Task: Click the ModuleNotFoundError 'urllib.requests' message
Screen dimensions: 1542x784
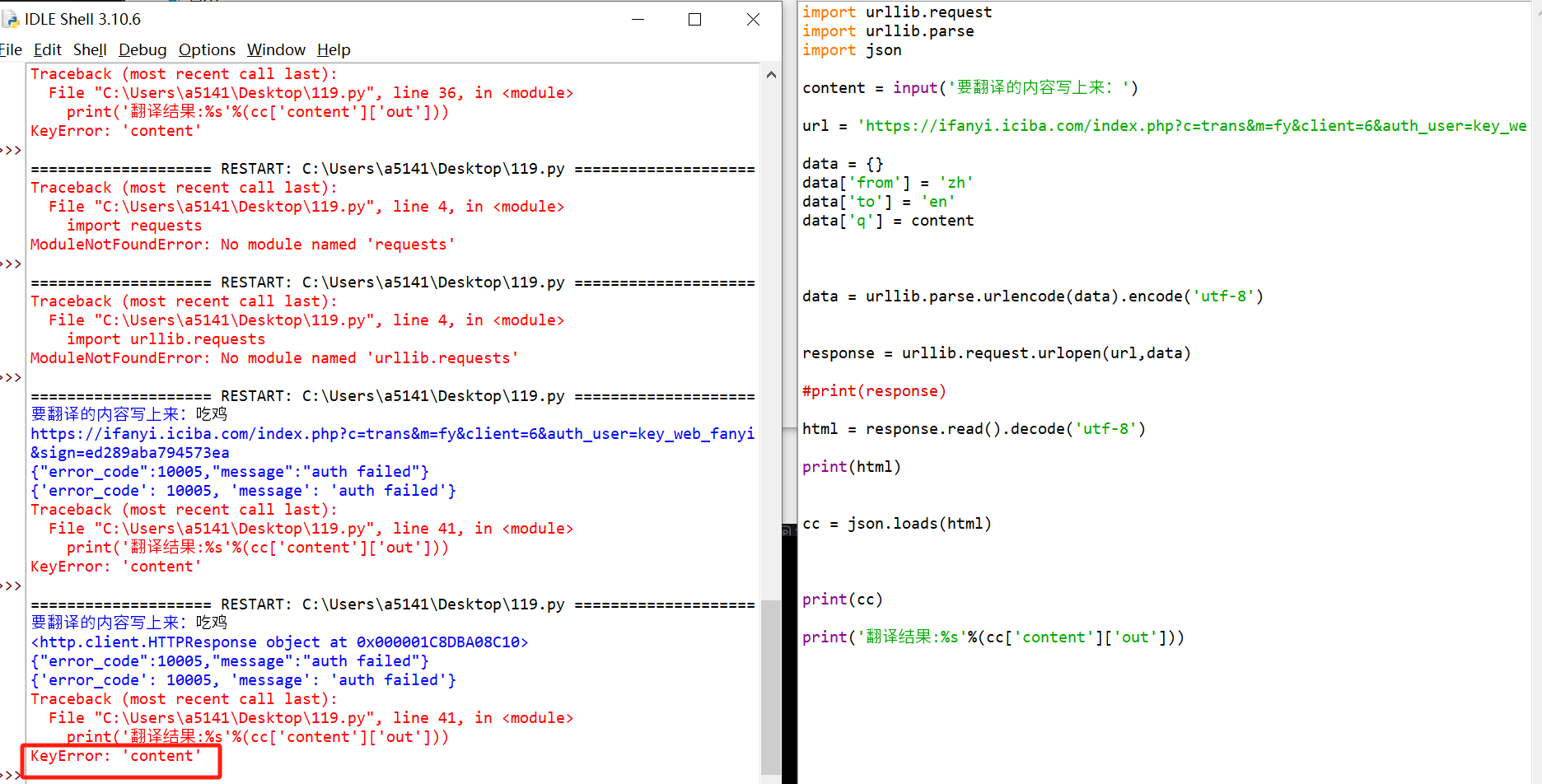Action: (x=274, y=358)
